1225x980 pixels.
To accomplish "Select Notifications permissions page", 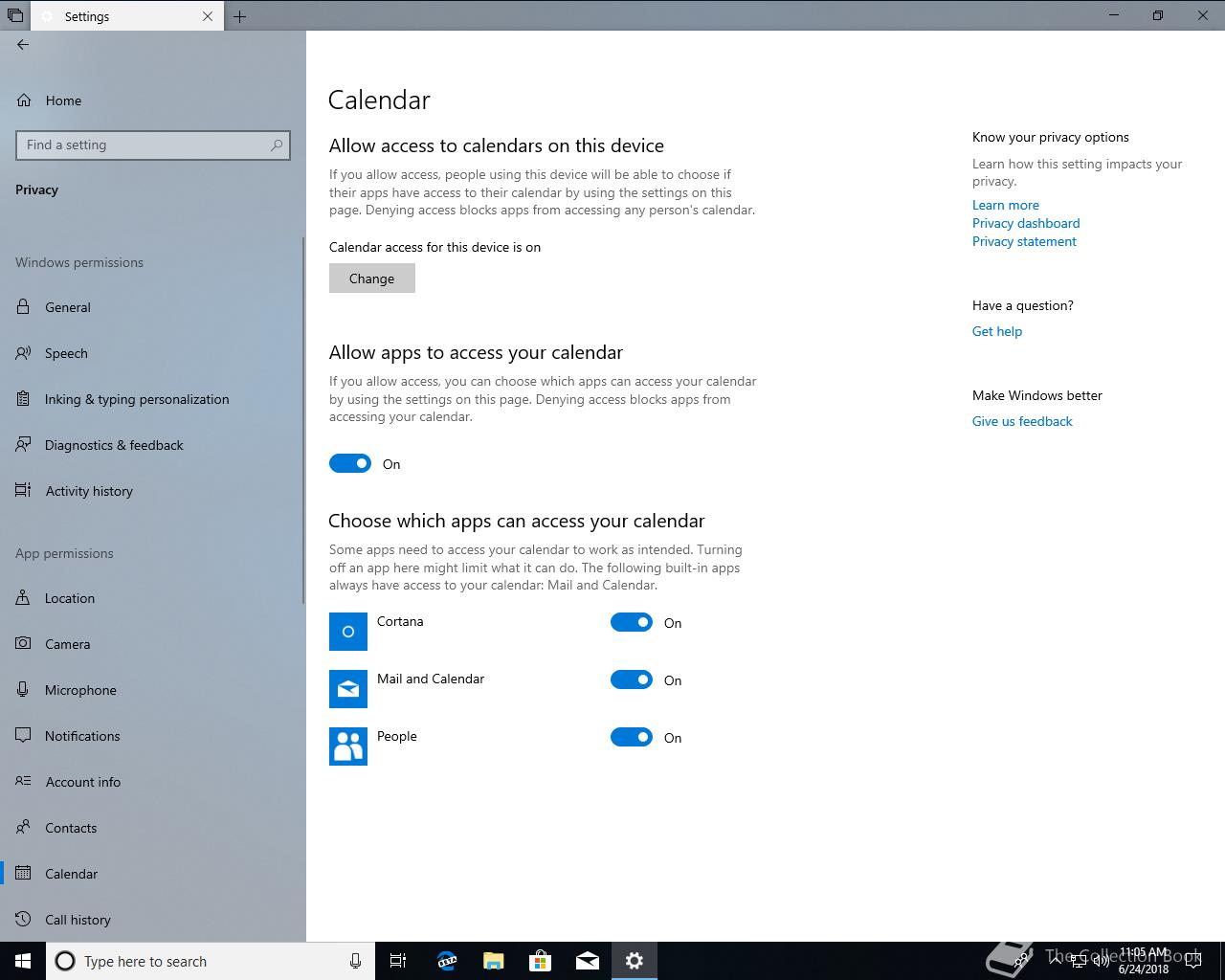I will coord(153,736).
